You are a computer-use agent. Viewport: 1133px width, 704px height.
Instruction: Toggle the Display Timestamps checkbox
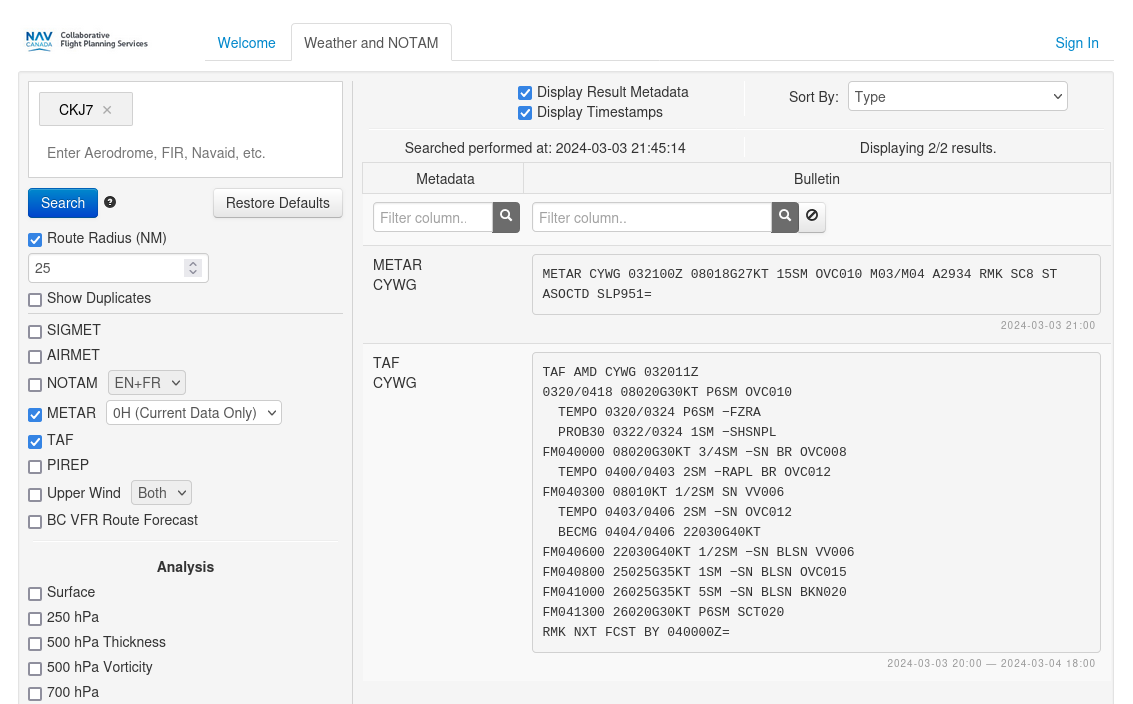pyautogui.click(x=525, y=113)
